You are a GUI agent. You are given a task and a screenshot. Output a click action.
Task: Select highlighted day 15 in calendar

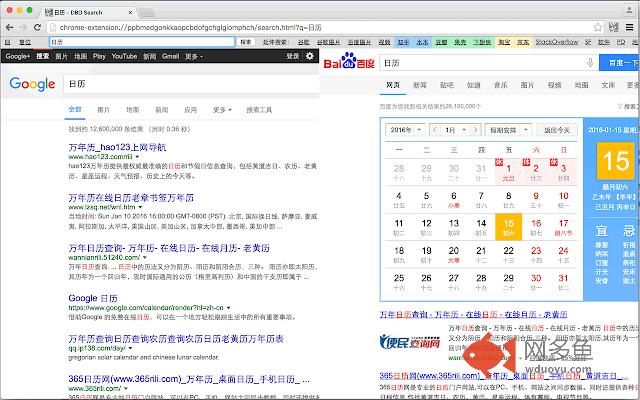pyautogui.click(x=509, y=227)
